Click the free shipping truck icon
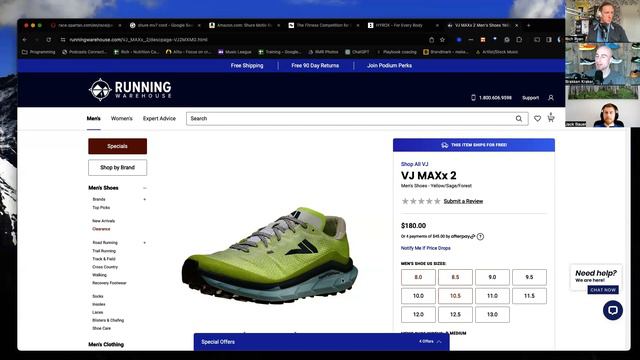640x360 pixels. coord(444,145)
